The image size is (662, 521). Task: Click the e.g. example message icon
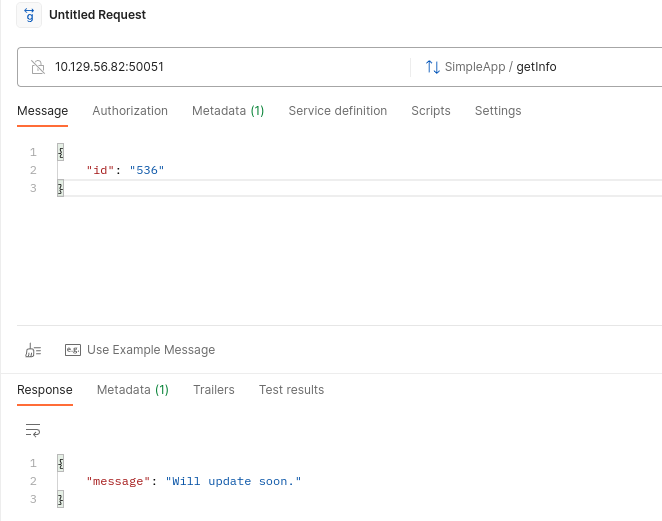point(72,350)
